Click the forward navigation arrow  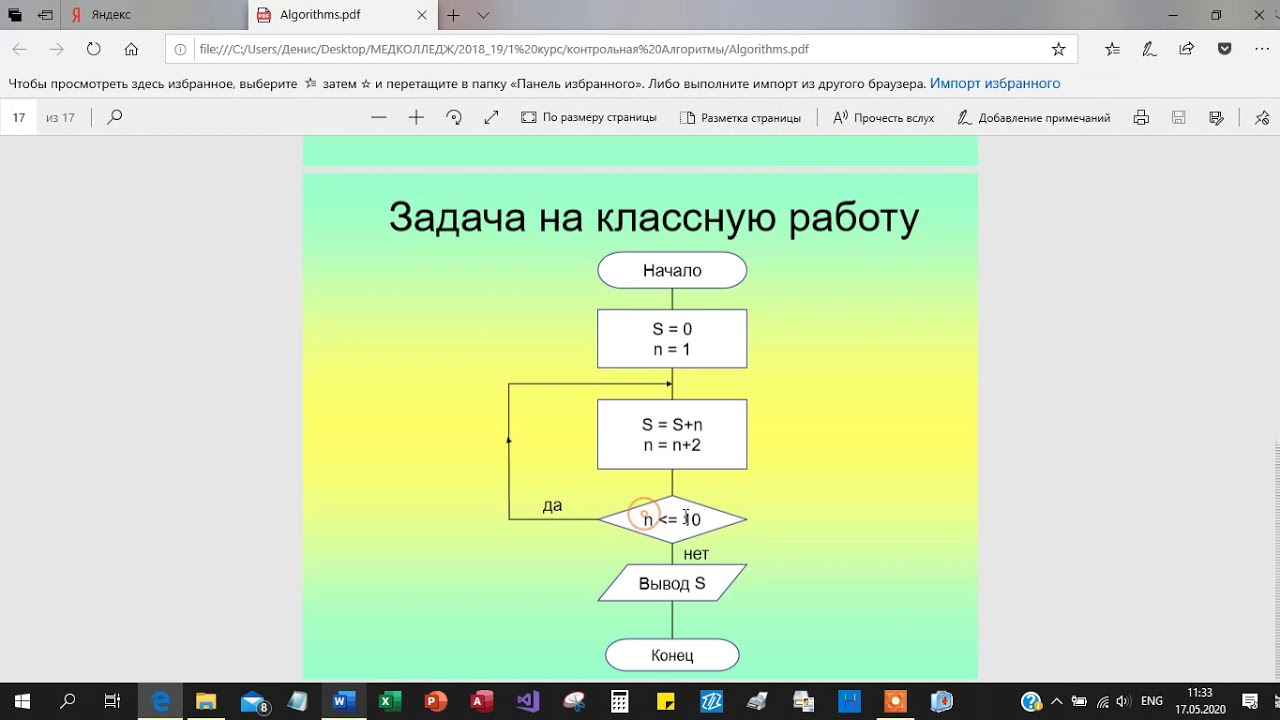coord(56,49)
